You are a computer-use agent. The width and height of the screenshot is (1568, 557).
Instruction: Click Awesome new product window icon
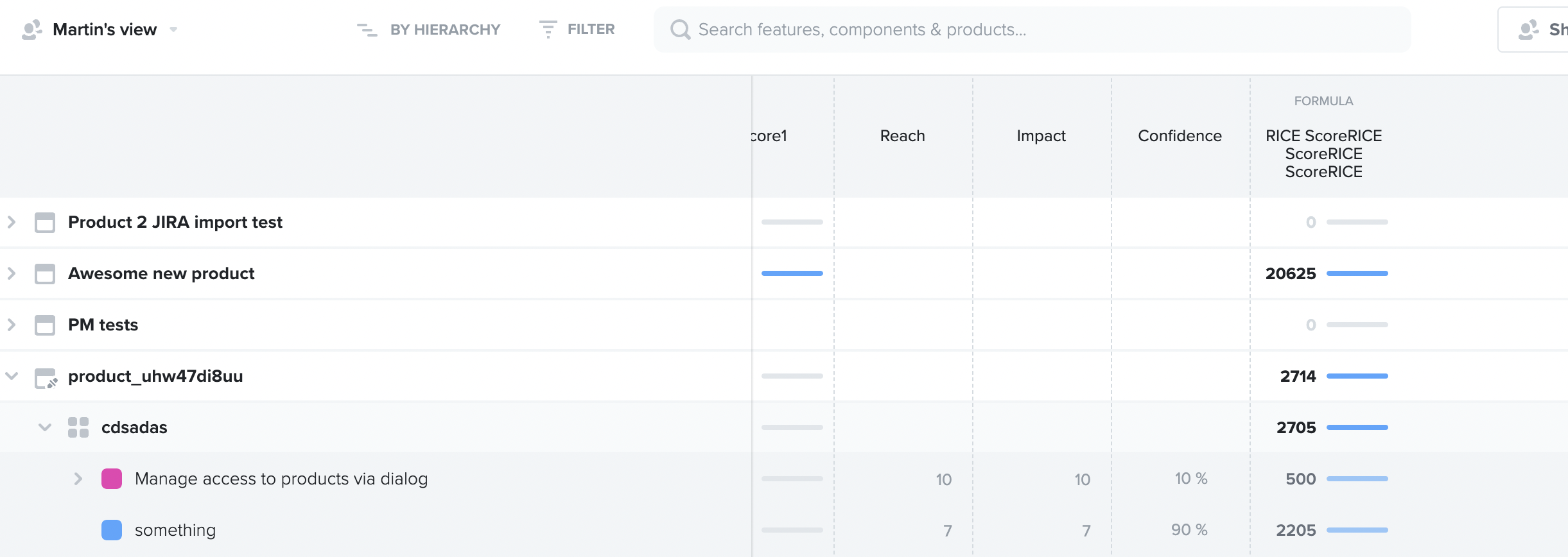45,273
